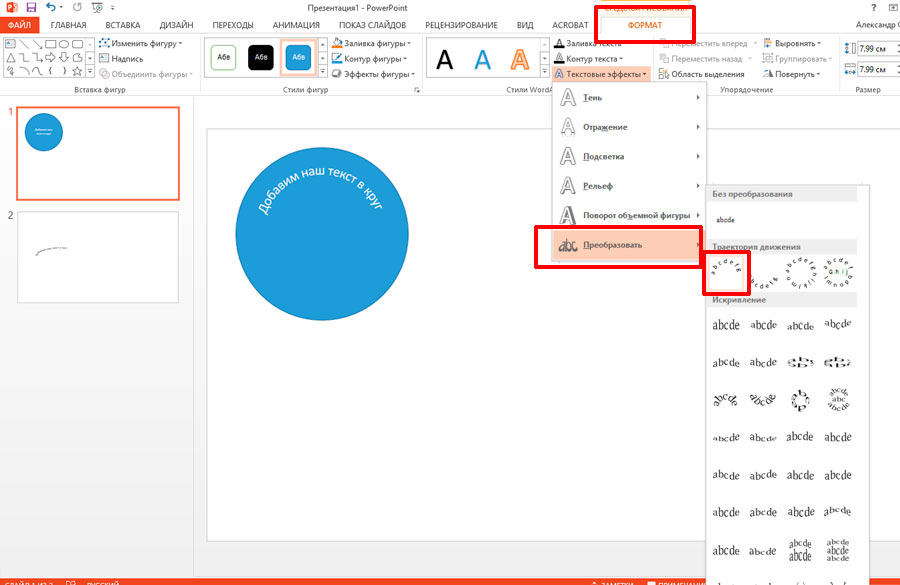
Task: Choose the right block arrow shape
Action: tap(51, 57)
